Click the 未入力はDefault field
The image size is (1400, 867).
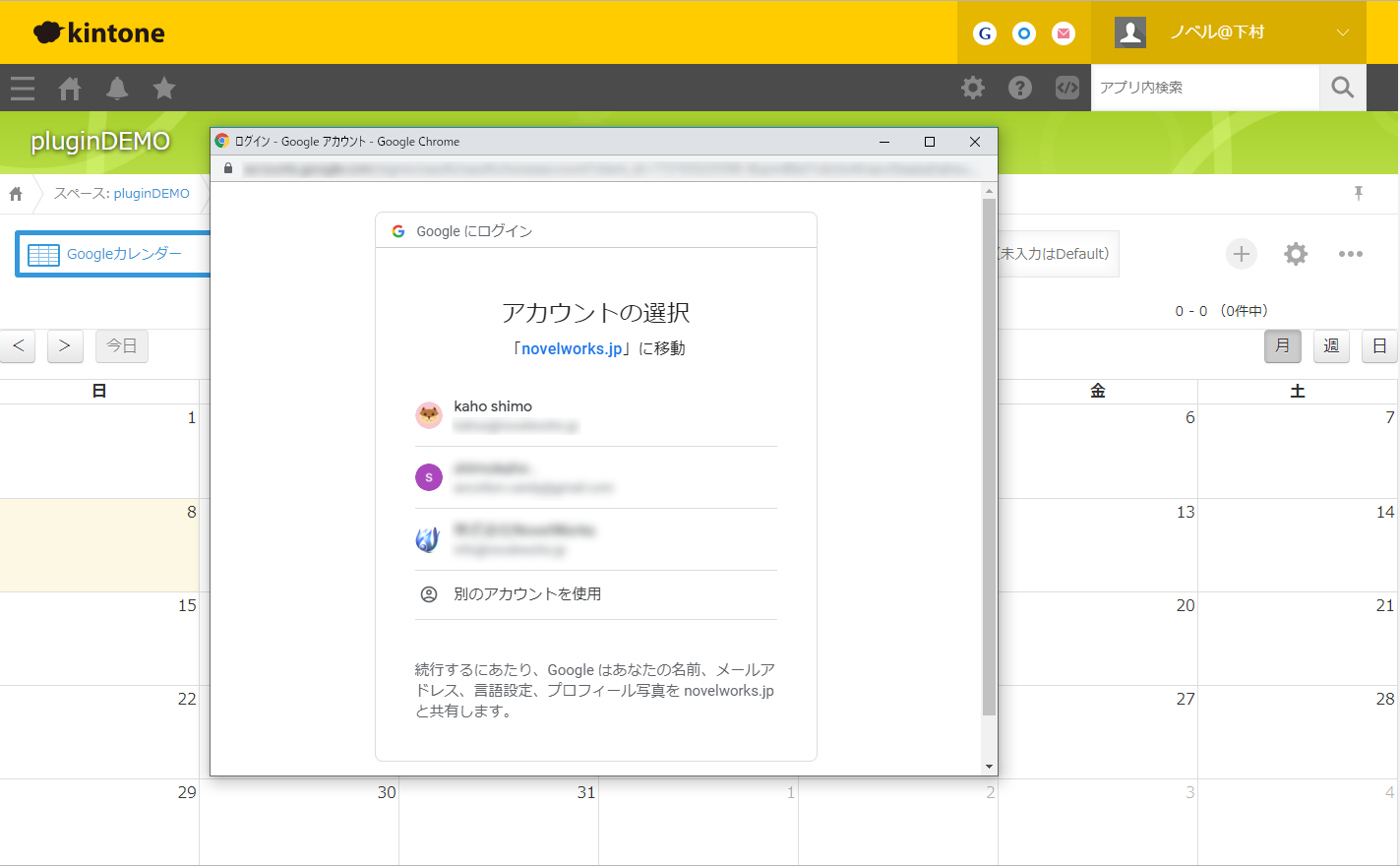[1059, 254]
